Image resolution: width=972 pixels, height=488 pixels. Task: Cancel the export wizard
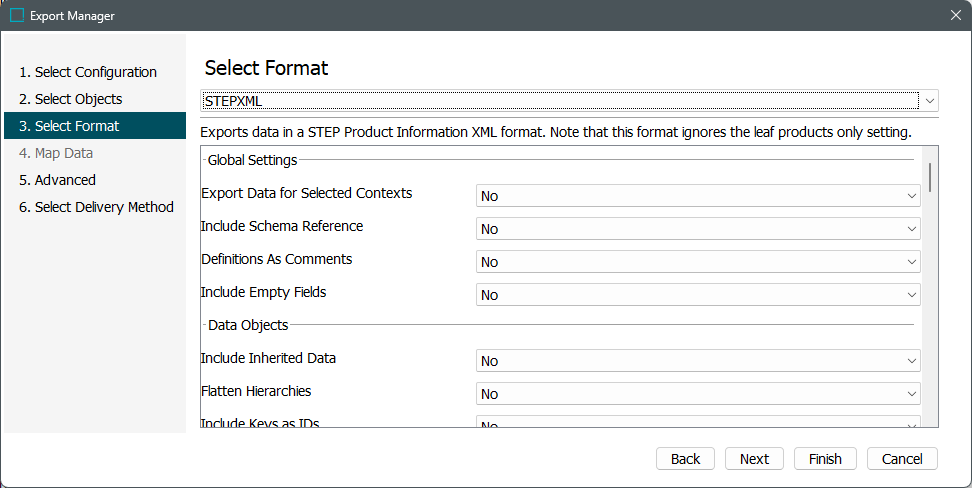click(x=901, y=459)
